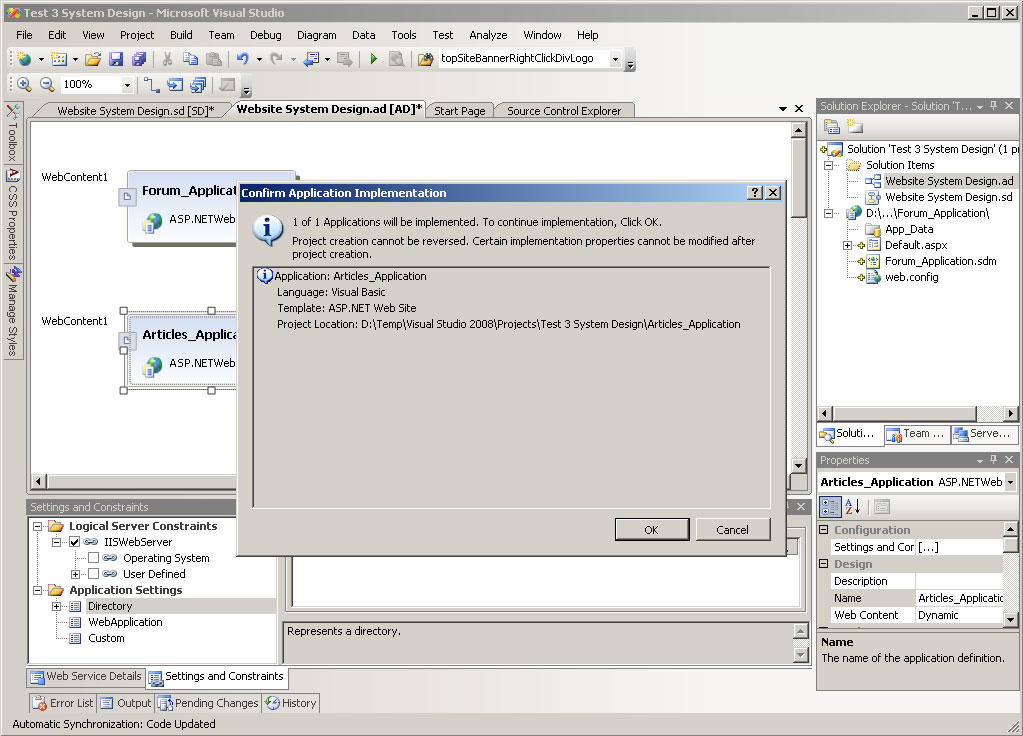Click diagram vertical scrollbar down arrow
Viewport: 1023px width, 736px height.
(x=799, y=465)
